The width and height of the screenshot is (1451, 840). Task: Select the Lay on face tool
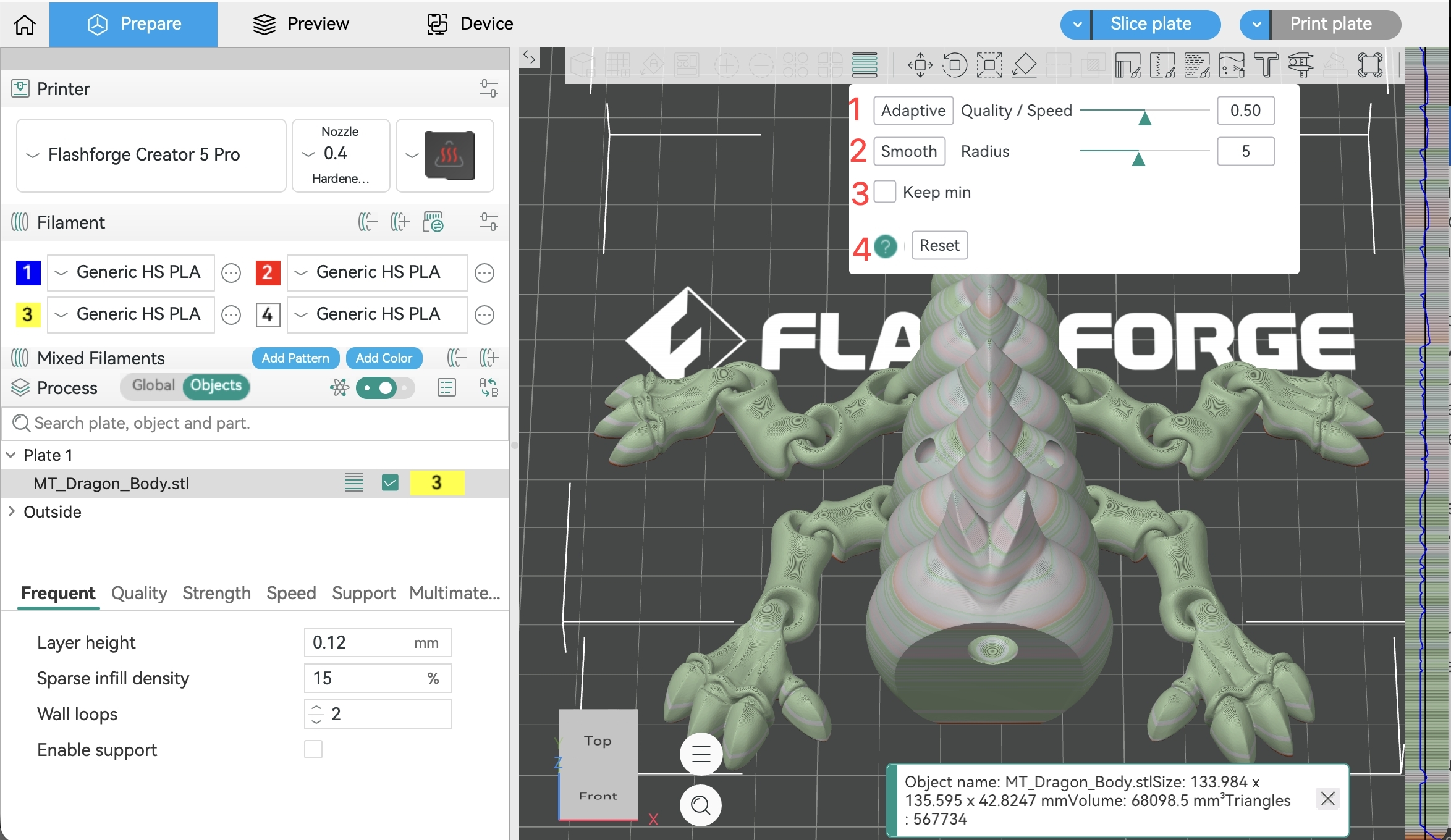[1024, 65]
